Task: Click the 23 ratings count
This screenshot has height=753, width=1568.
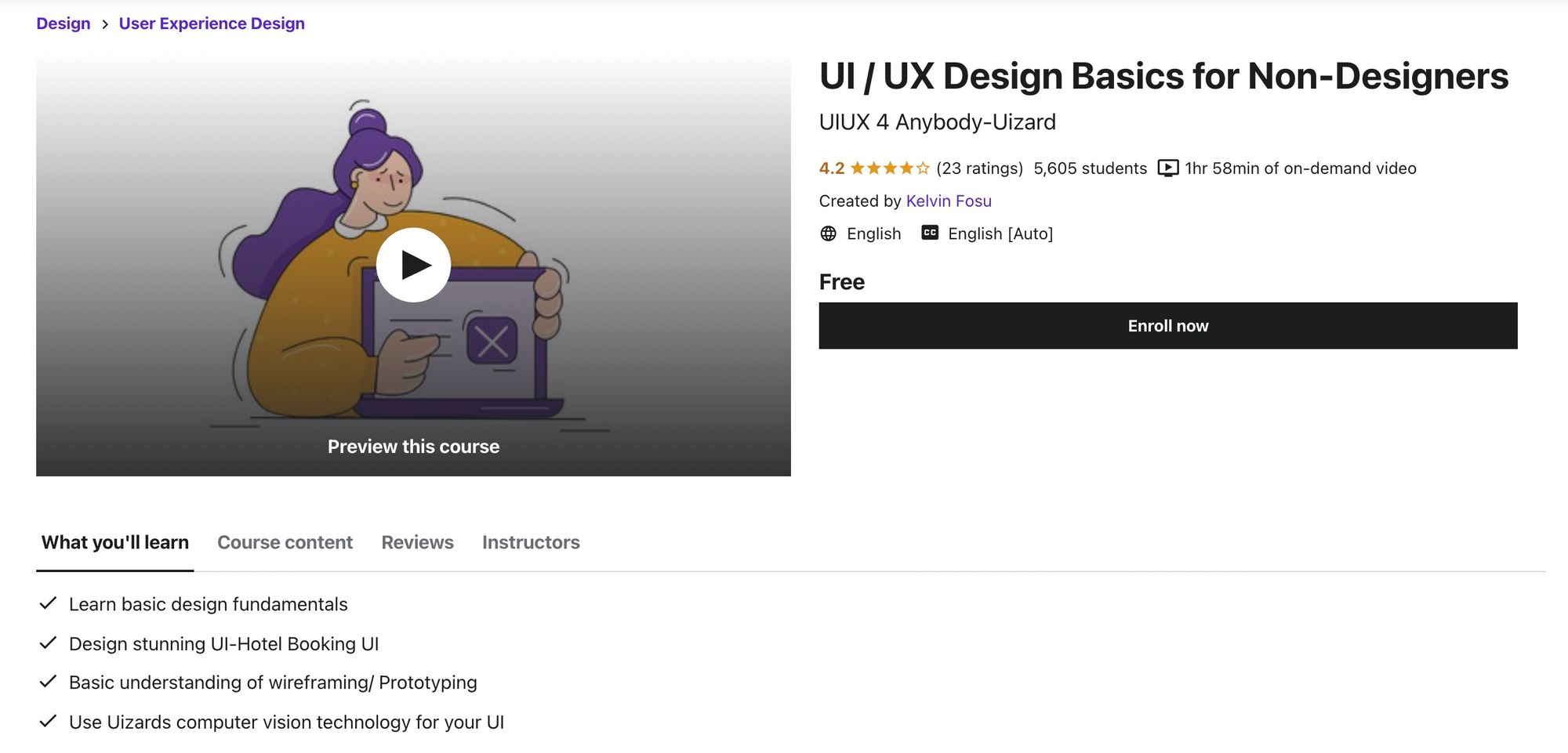Action: pos(978,168)
